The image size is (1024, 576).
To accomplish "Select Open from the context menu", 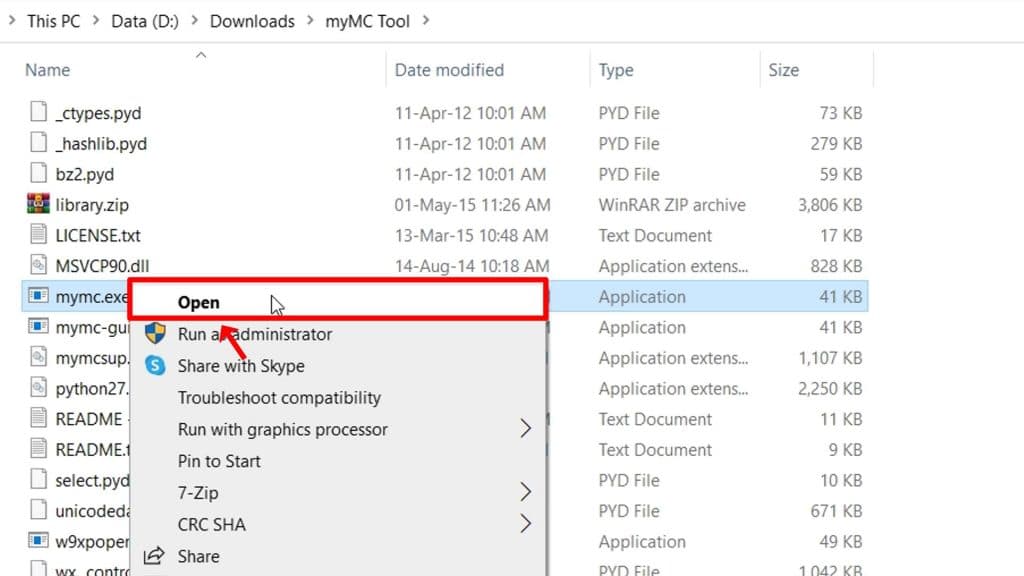I will pyautogui.click(x=199, y=302).
